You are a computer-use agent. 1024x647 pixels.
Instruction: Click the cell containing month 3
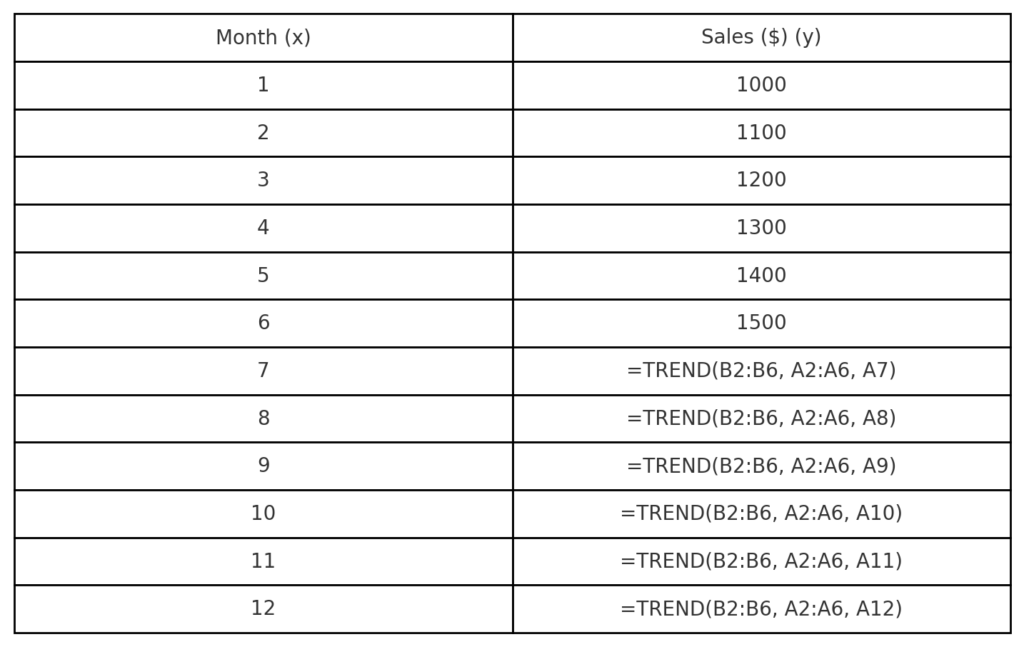click(x=263, y=180)
